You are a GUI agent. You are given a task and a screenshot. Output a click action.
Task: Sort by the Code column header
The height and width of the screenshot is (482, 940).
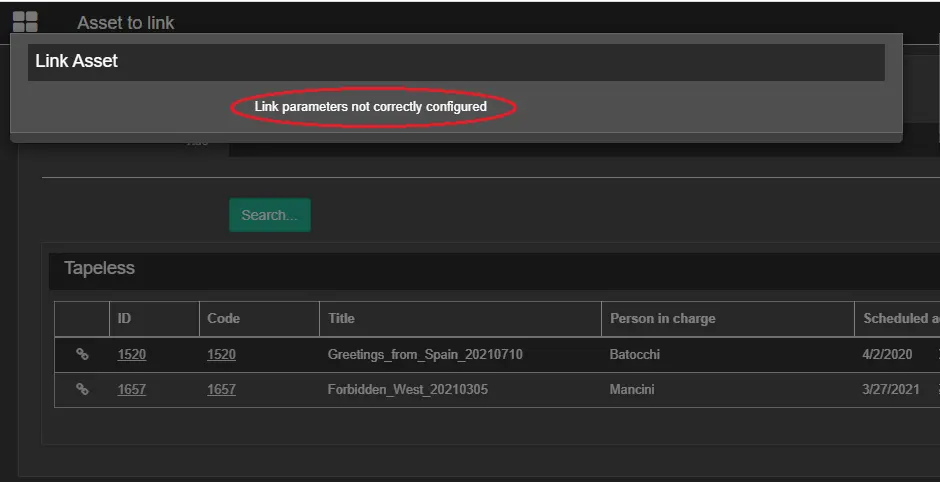tap(223, 319)
